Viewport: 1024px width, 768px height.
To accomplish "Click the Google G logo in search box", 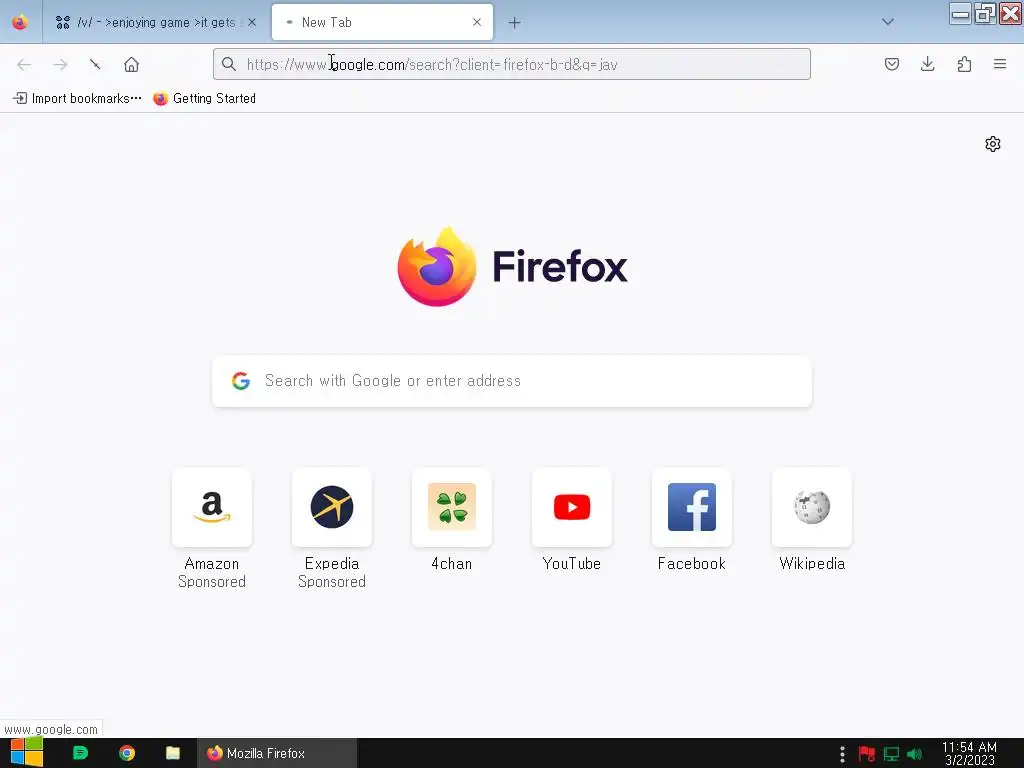I will 241,381.
